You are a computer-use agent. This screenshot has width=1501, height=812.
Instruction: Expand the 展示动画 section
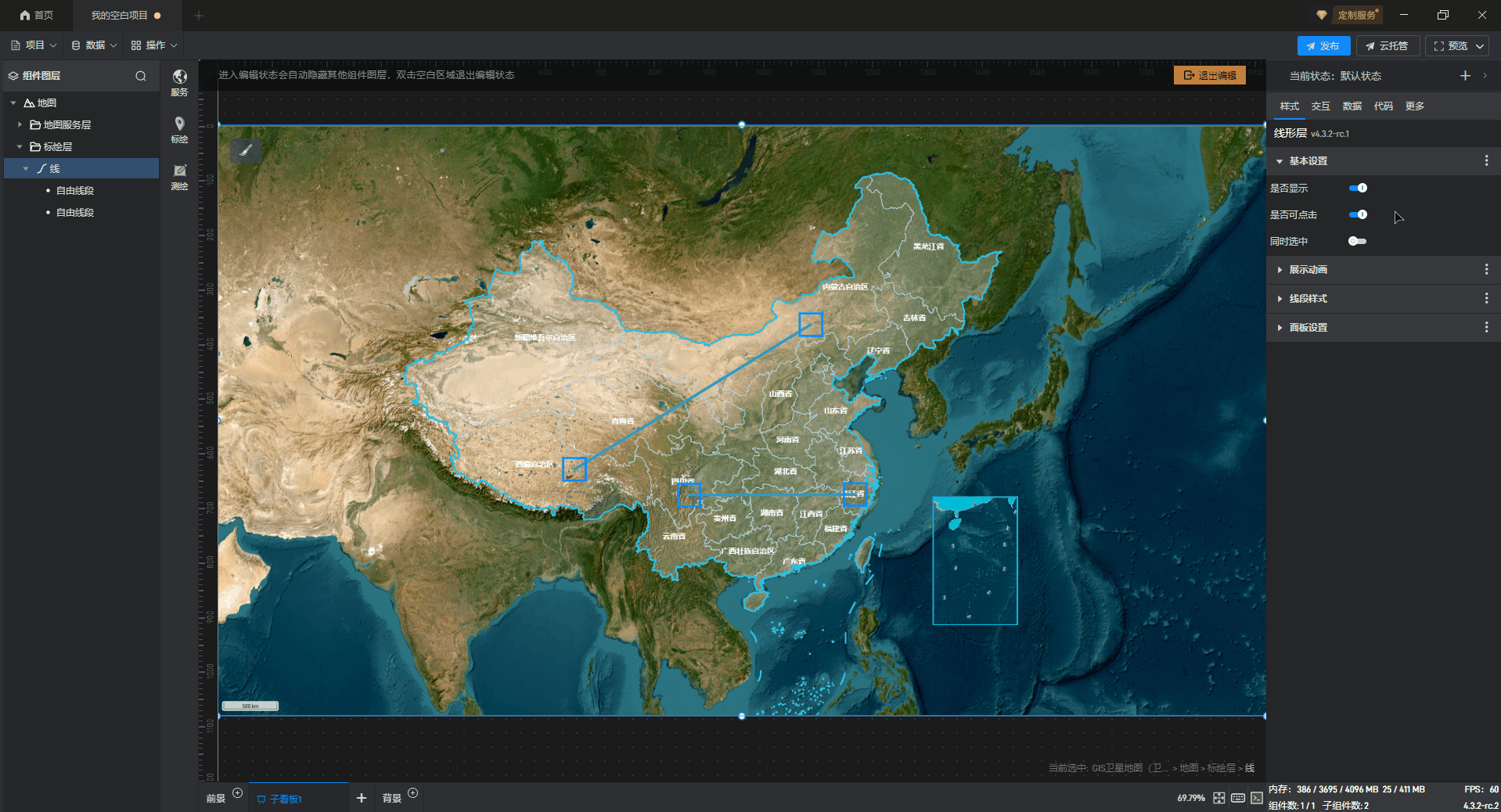click(1280, 270)
